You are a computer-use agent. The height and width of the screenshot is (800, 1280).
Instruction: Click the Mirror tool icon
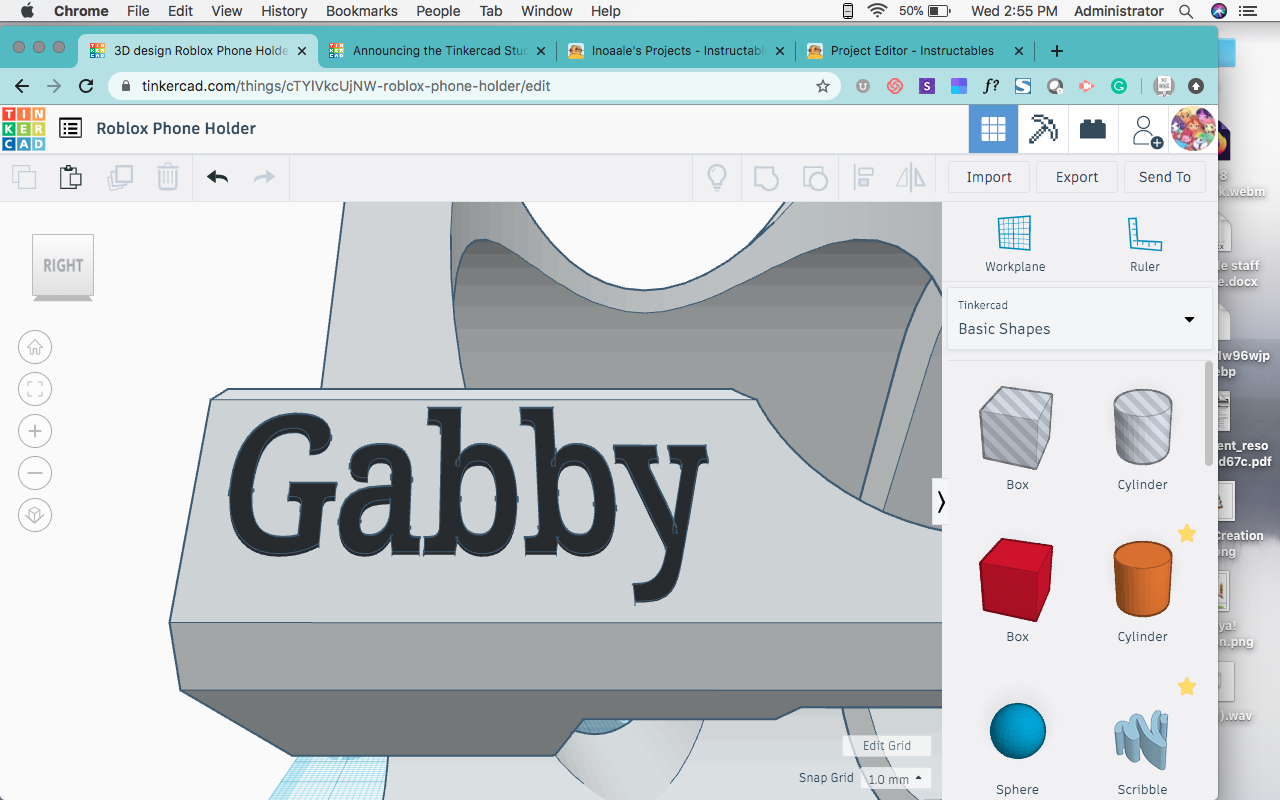910,176
